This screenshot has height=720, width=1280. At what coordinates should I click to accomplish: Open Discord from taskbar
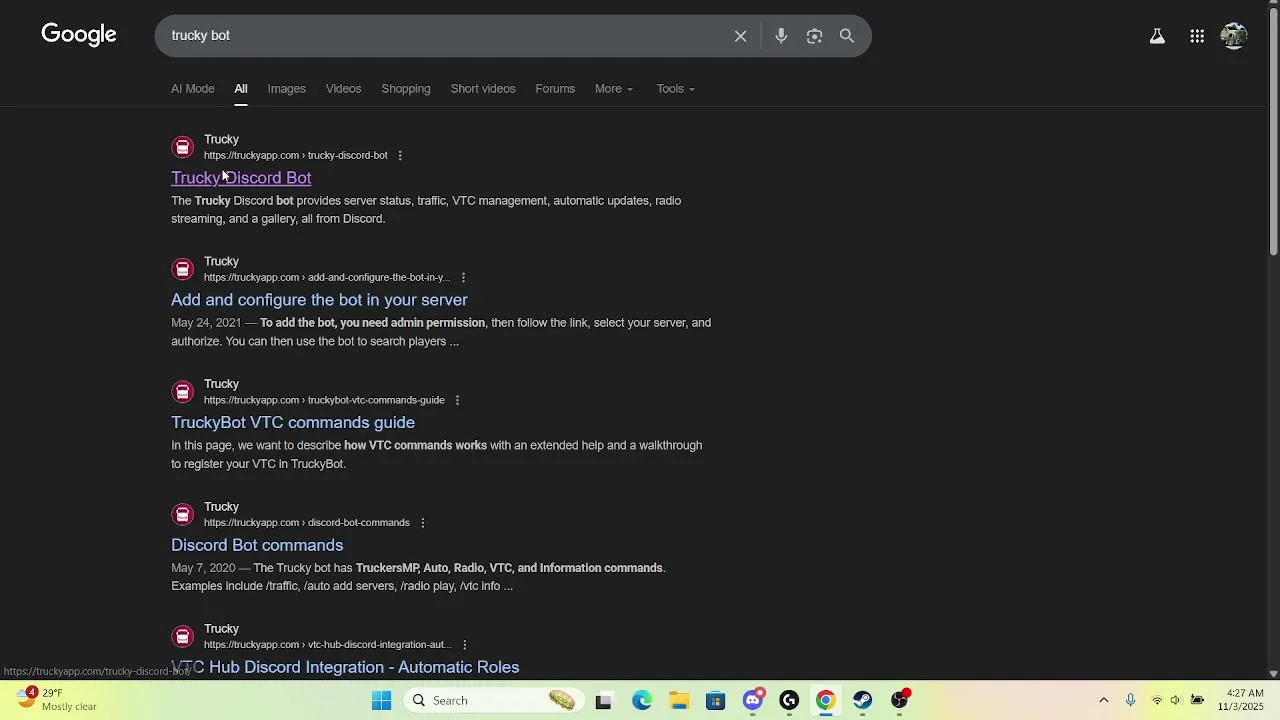(x=753, y=700)
